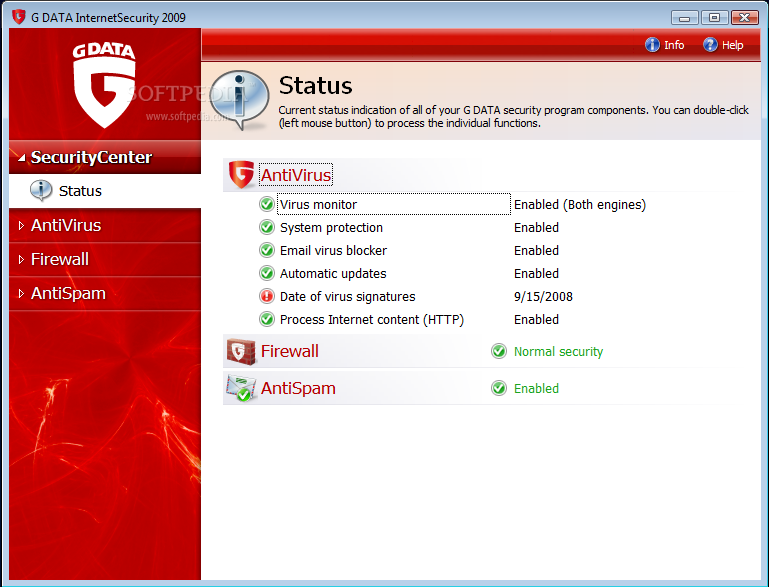Viewport: 769px width, 587px height.
Task: Click the AntiSpam envelope icon
Action: (x=240, y=388)
